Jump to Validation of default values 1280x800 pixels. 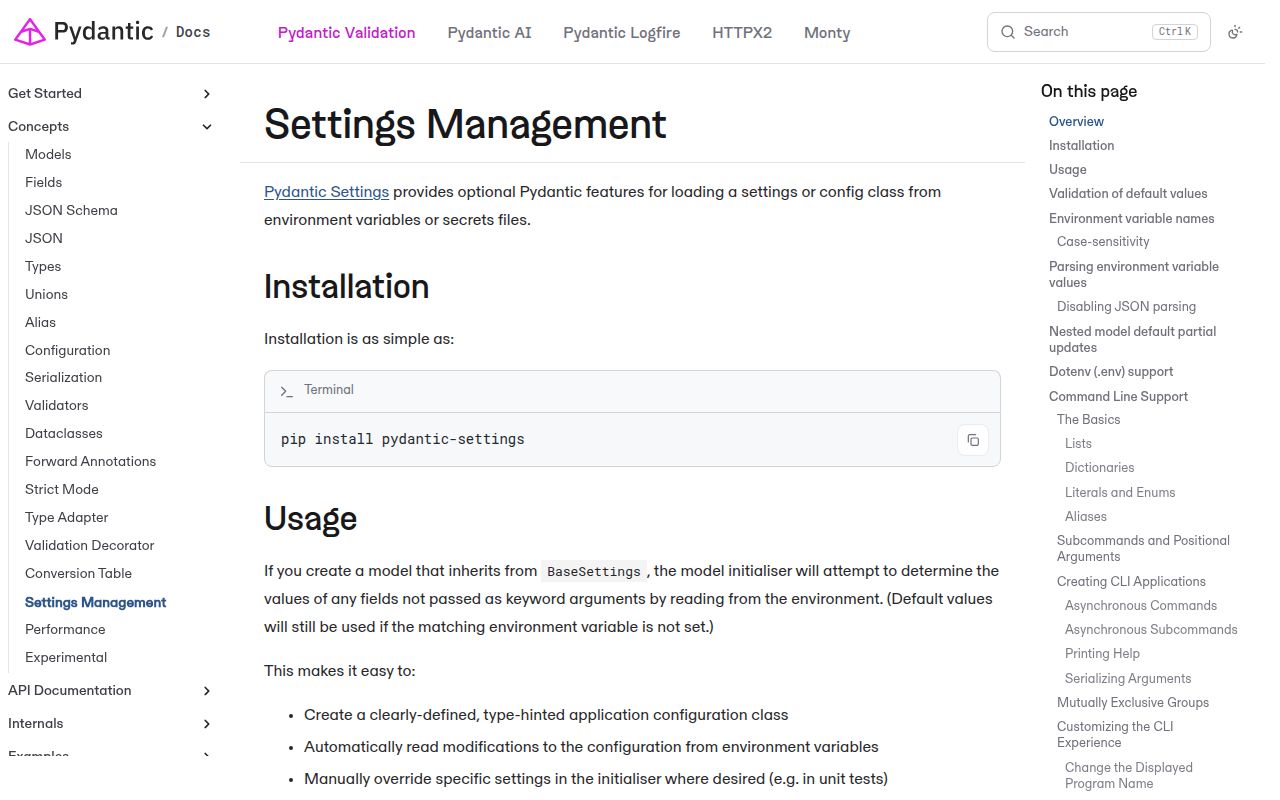click(1128, 193)
